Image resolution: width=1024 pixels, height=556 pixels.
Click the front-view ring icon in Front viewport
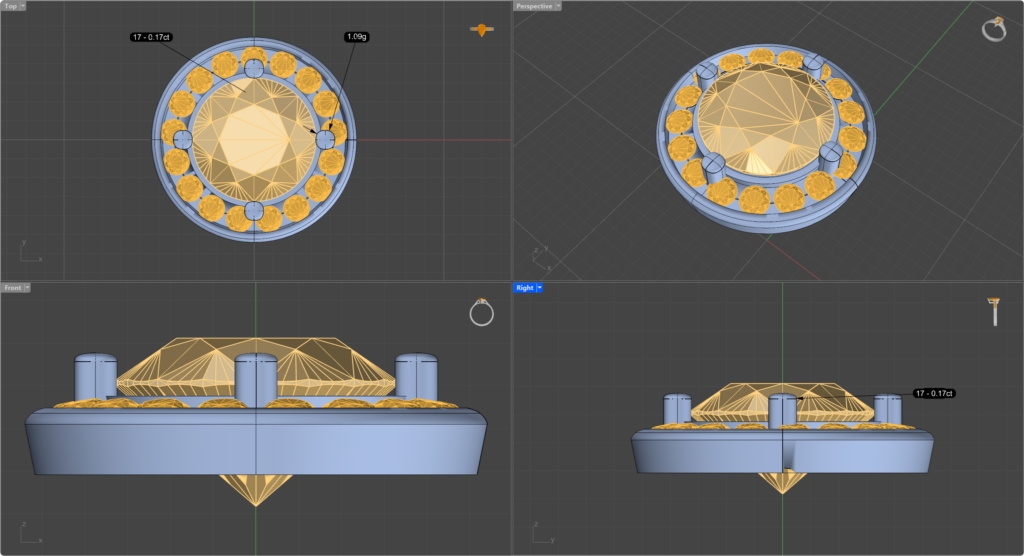click(482, 313)
